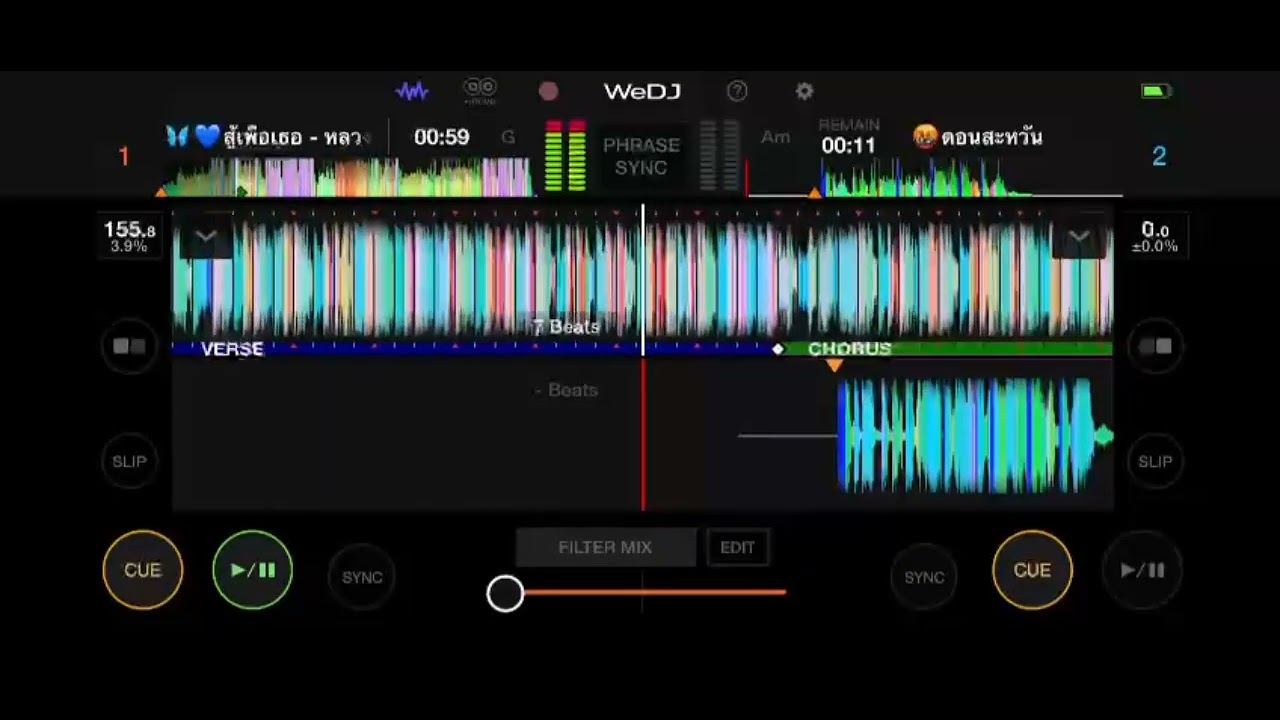The image size is (1280, 720).
Task: Tap the white diamond phrase marker
Action: pyautogui.click(x=778, y=349)
